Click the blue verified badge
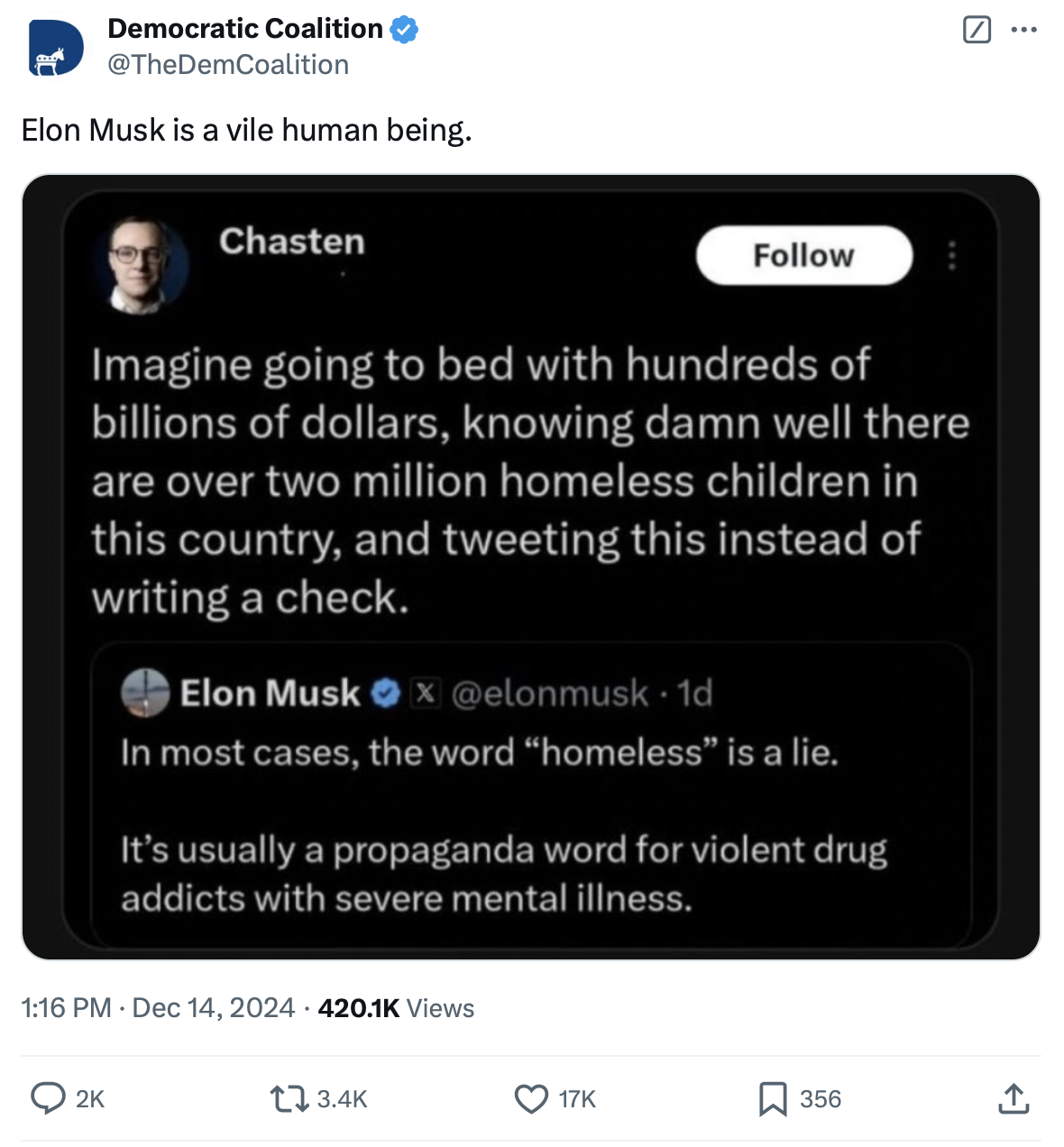The width and height of the screenshot is (1064, 1147). [x=404, y=30]
